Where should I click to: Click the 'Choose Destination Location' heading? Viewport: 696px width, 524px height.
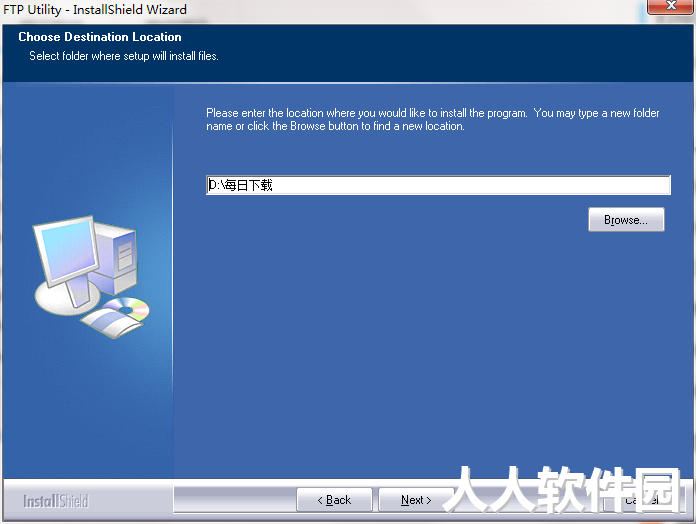click(100, 37)
